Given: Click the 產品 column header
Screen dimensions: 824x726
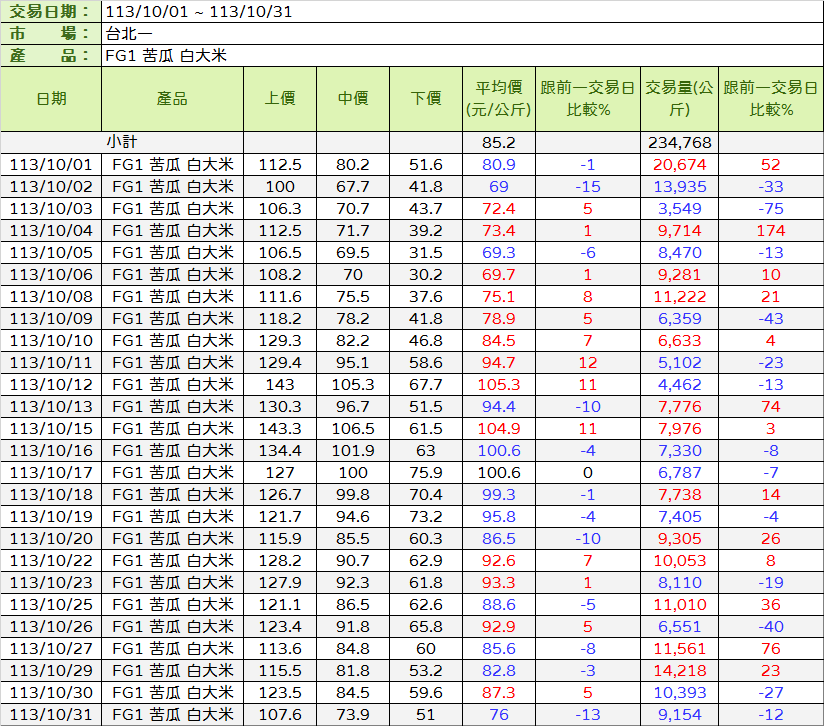Looking at the screenshot, I should 172,98.
